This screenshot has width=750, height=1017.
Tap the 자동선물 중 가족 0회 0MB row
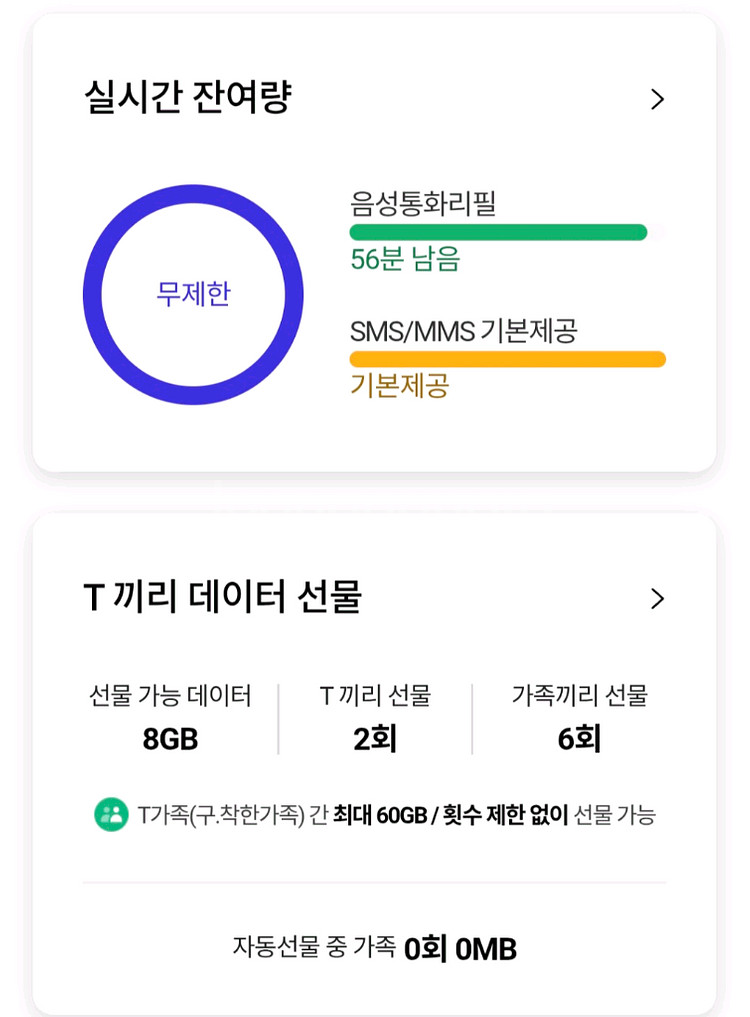point(375,947)
